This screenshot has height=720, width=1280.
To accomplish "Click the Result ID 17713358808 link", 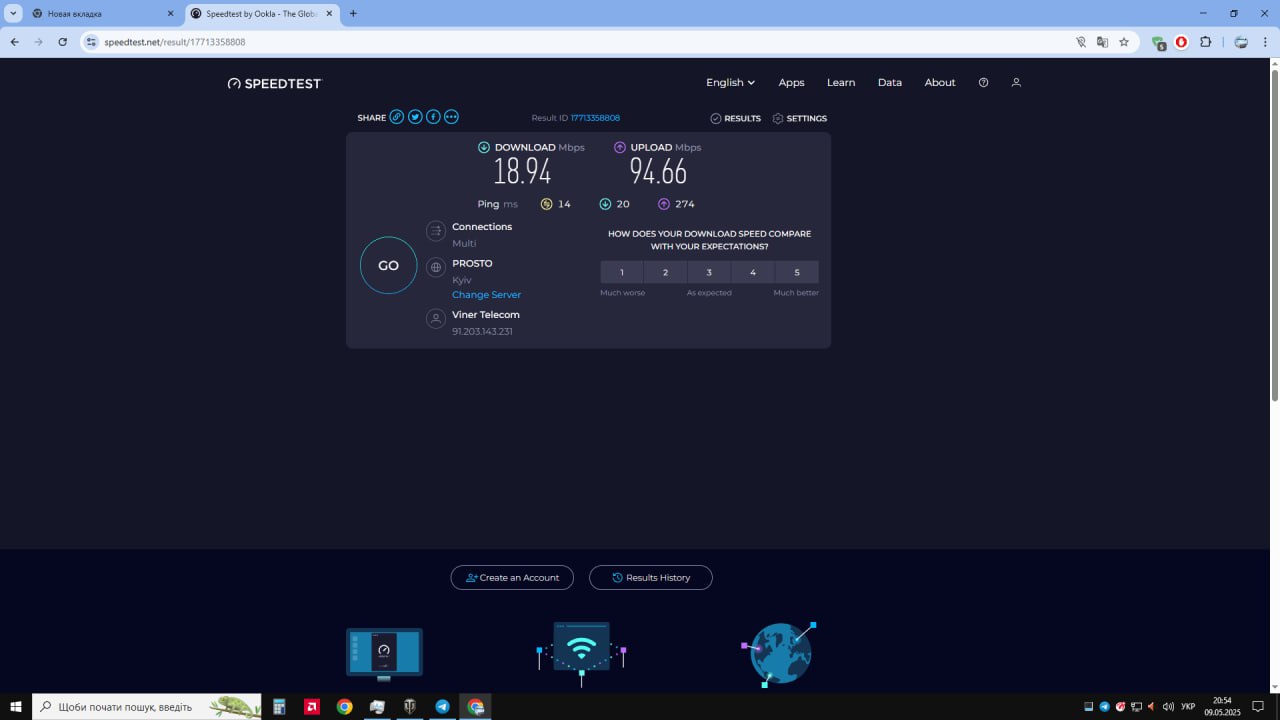I will [595, 118].
